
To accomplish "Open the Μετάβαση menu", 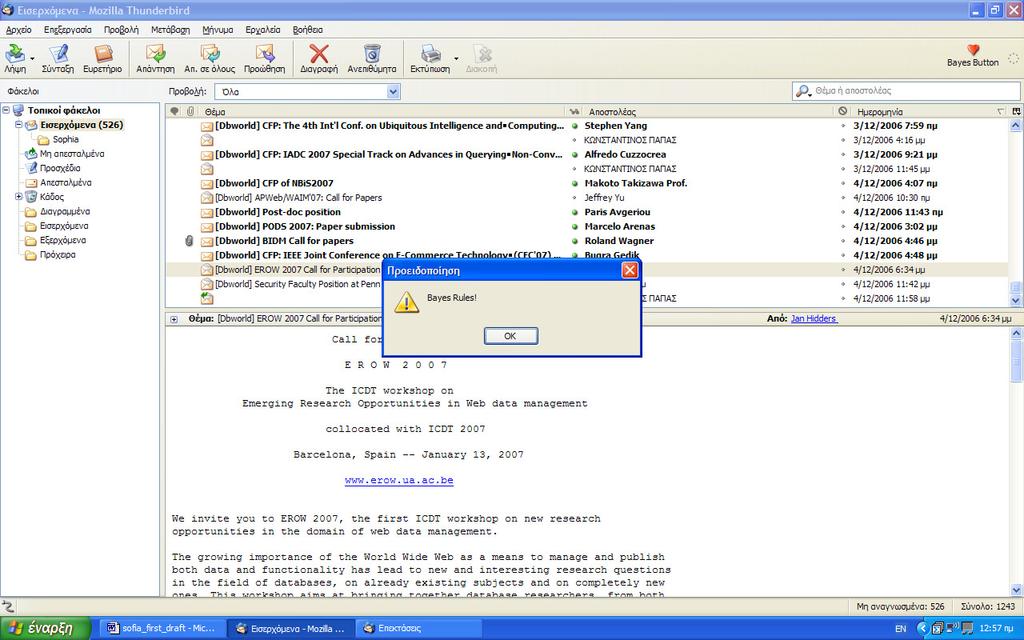I will pos(170,29).
